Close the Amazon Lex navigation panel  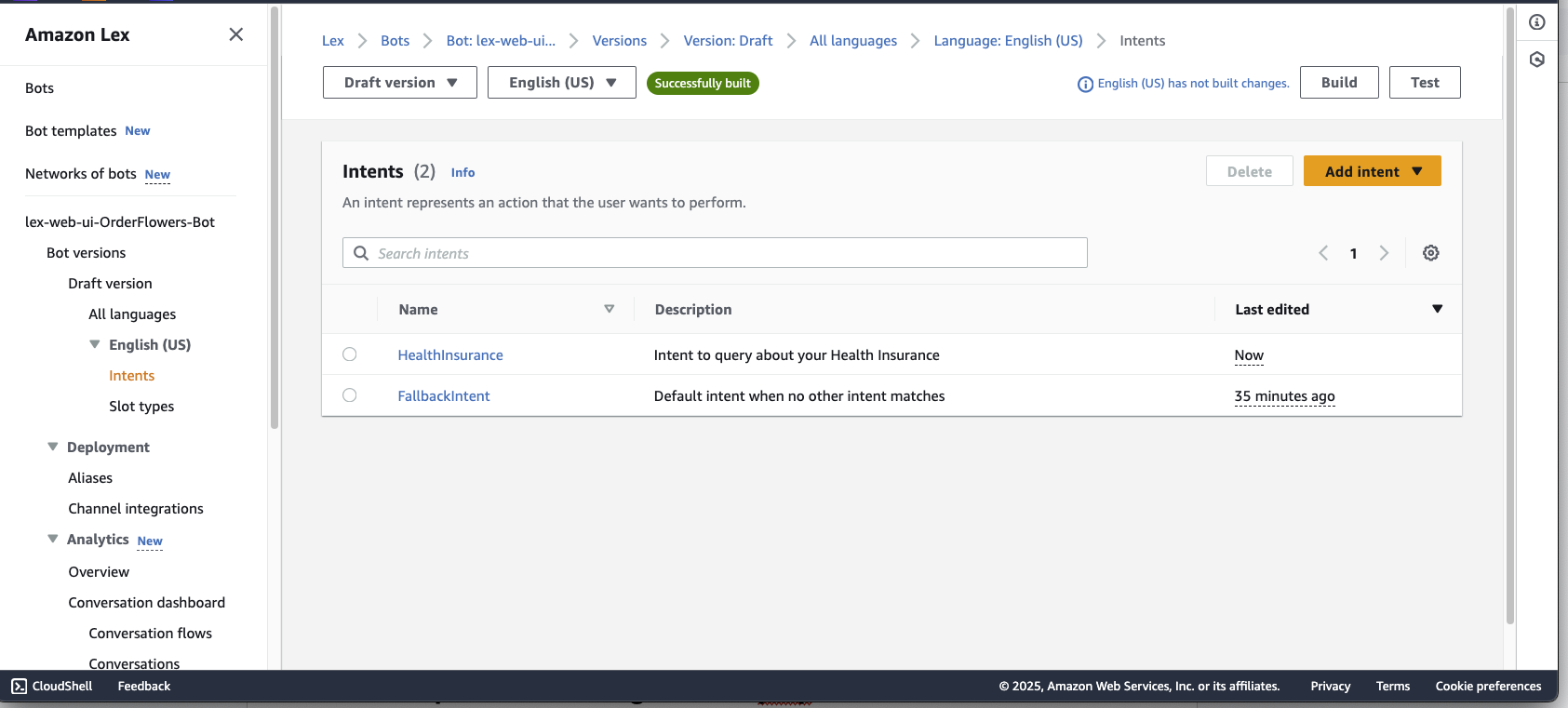point(236,34)
